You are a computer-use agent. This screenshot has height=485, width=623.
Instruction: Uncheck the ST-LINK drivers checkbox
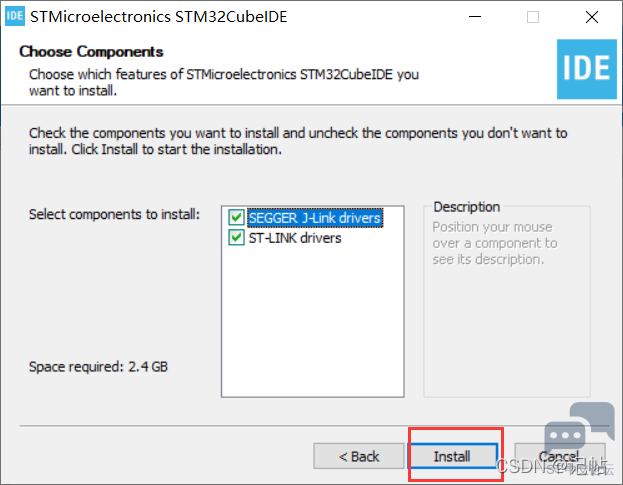click(x=236, y=238)
